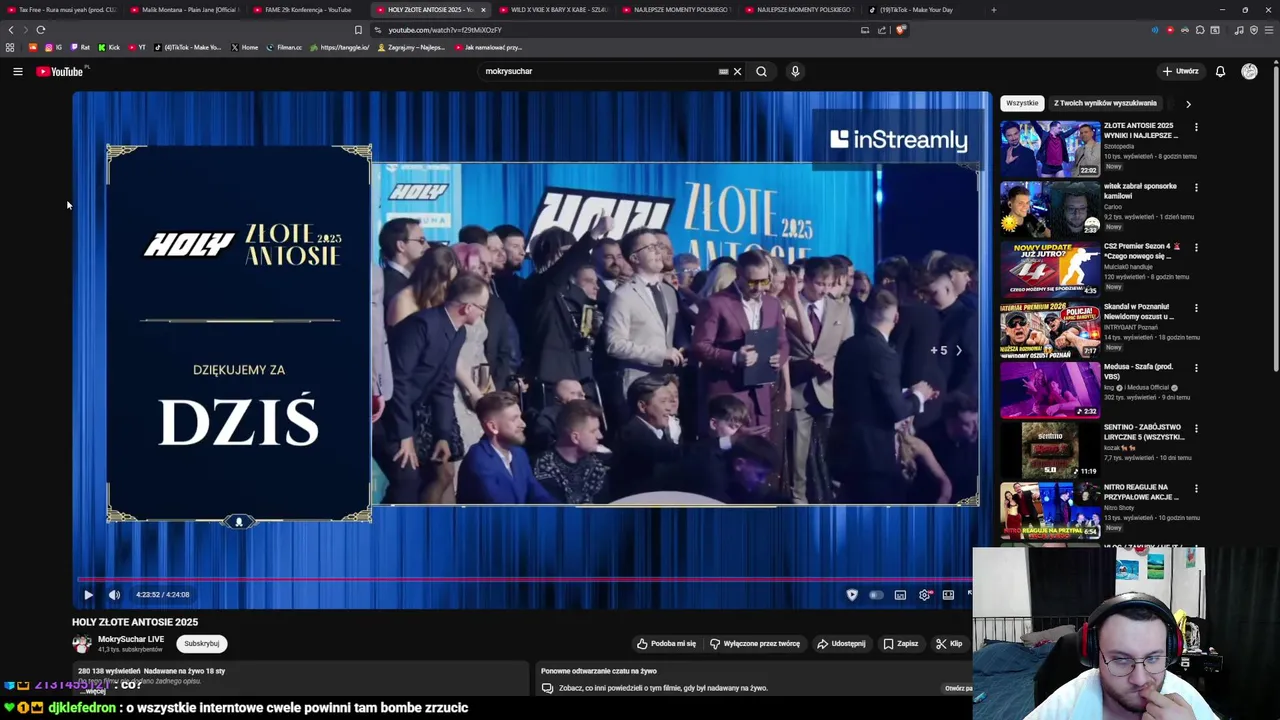
Task: Switch to WILD X VKIE X BARY X KABE tab
Action: (x=553, y=10)
